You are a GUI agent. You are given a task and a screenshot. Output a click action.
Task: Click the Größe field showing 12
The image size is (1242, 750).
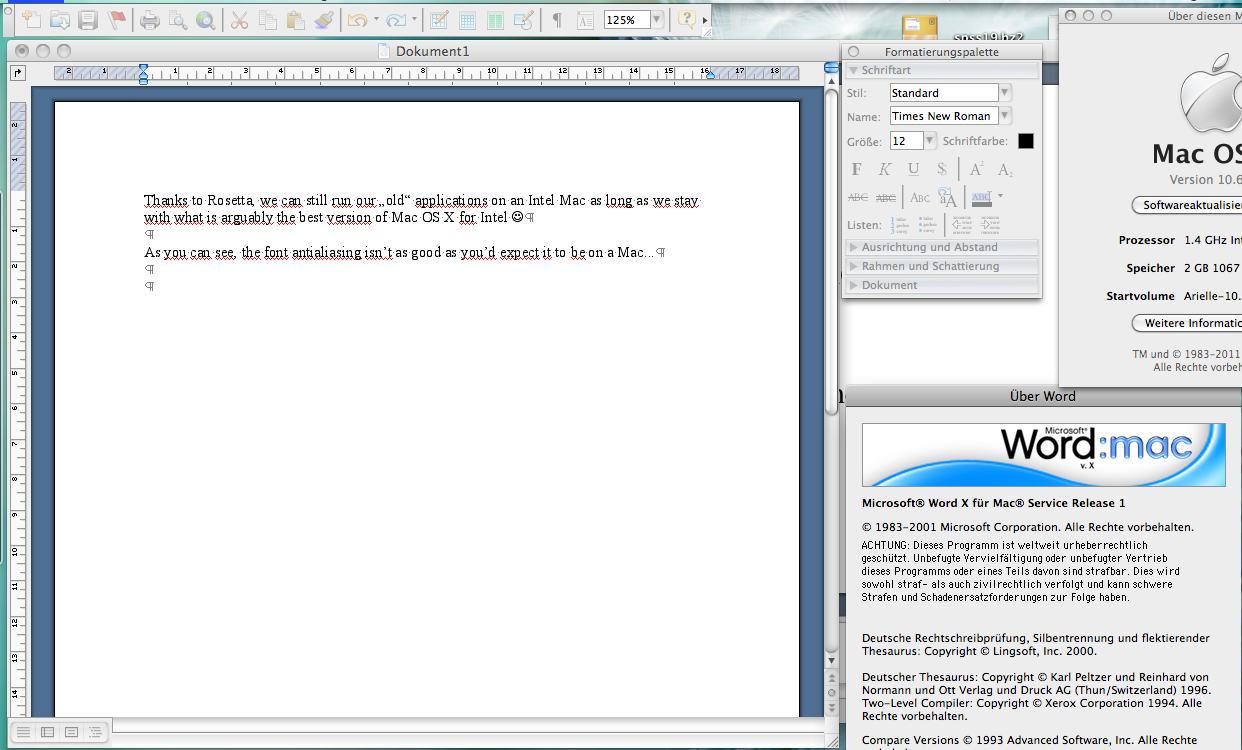pyautogui.click(x=907, y=141)
